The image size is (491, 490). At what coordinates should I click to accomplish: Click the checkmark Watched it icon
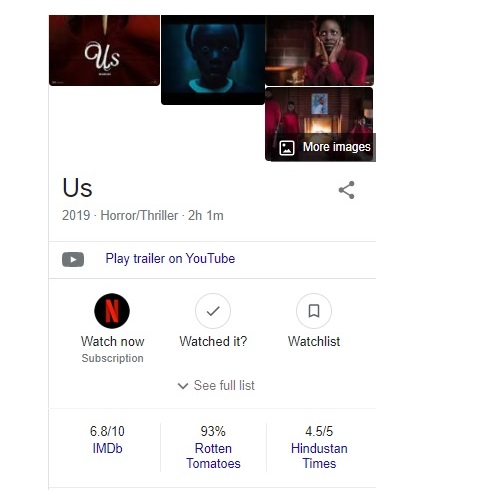click(x=213, y=311)
